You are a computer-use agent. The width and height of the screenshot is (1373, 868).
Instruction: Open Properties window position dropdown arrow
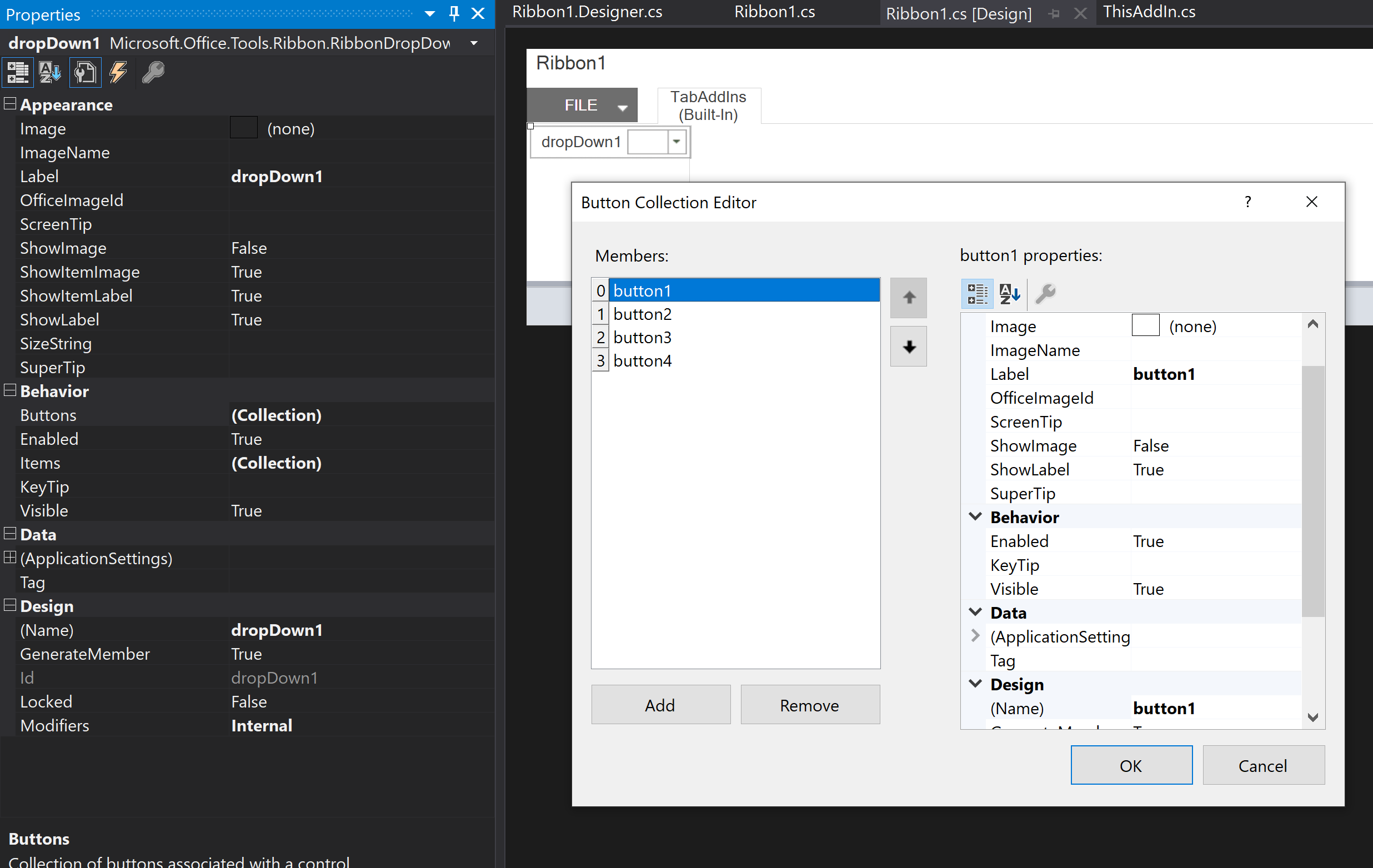click(x=430, y=14)
